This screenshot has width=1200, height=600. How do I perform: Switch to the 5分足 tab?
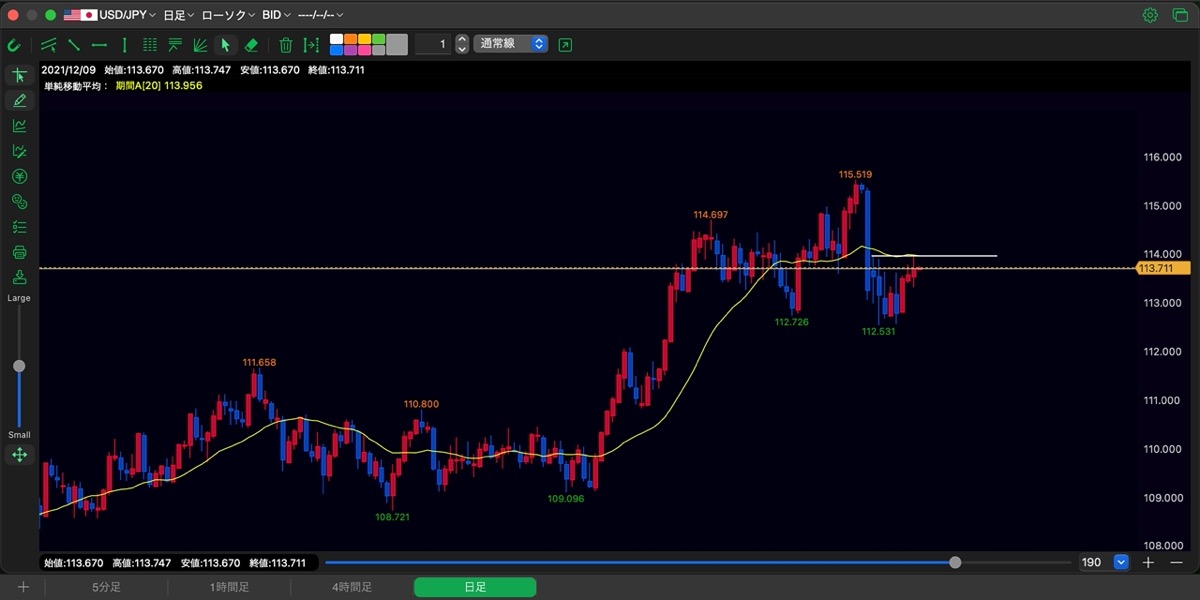(107, 587)
